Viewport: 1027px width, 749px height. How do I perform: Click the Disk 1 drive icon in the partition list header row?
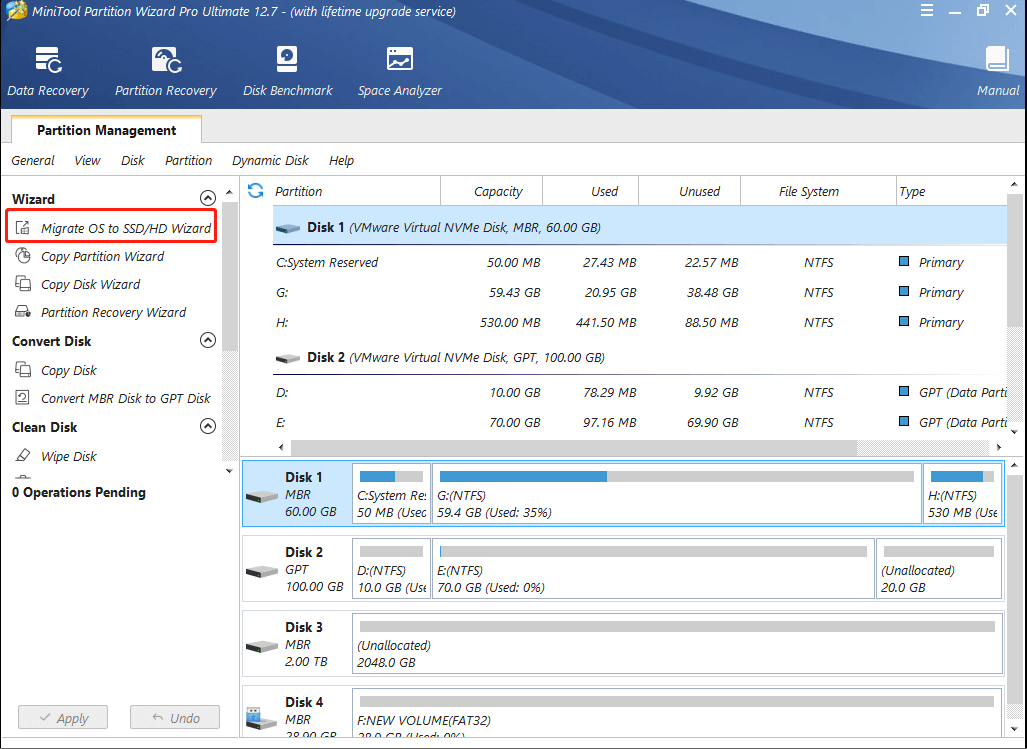coord(288,228)
